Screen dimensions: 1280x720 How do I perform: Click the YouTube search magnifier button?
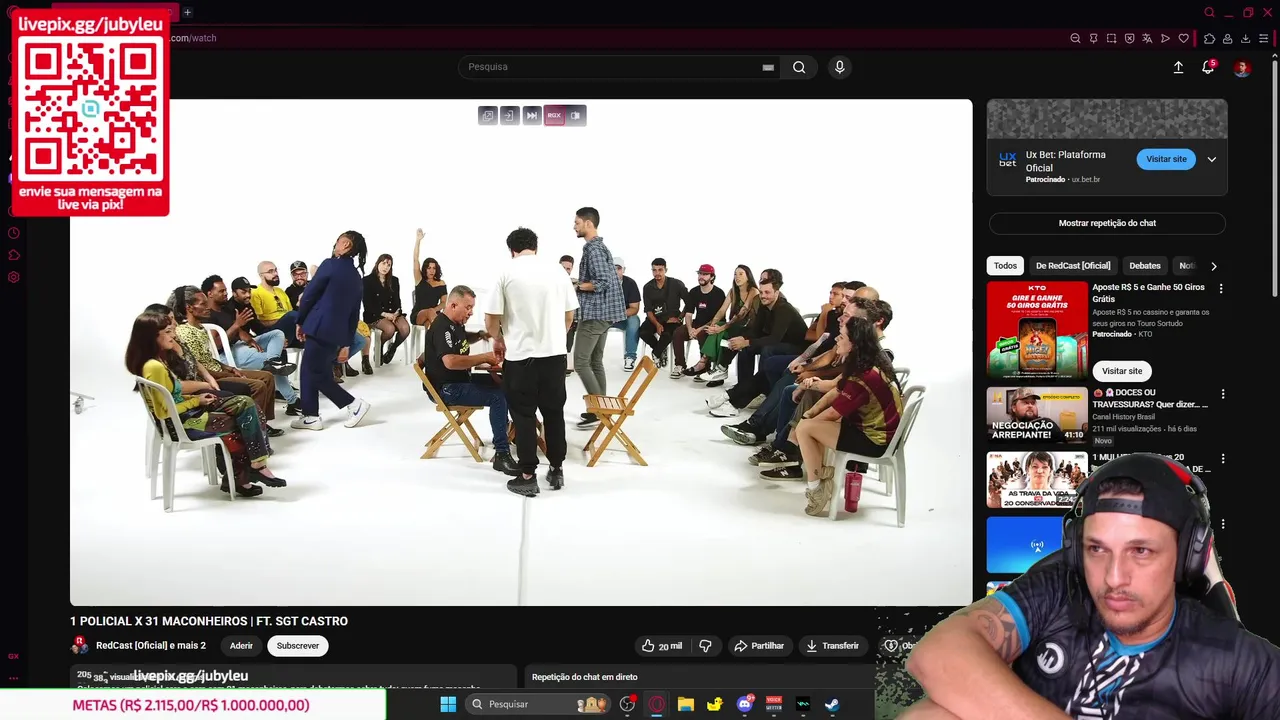click(x=799, y=67)
